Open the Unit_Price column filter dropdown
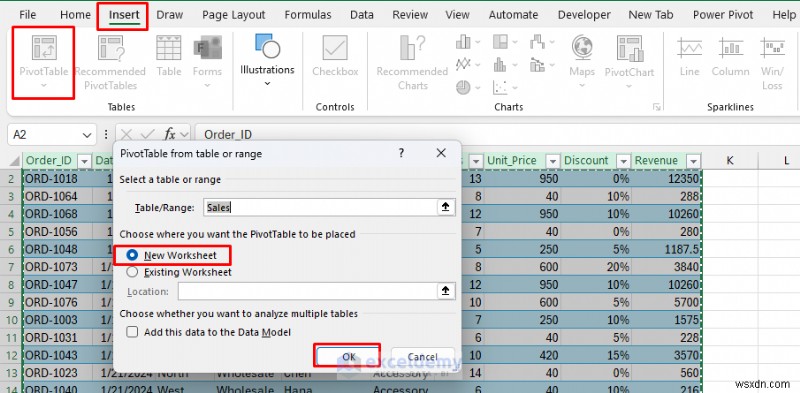The height and width of the screenshot is (393, 800). pyautogui.click(x=552, y=161)
